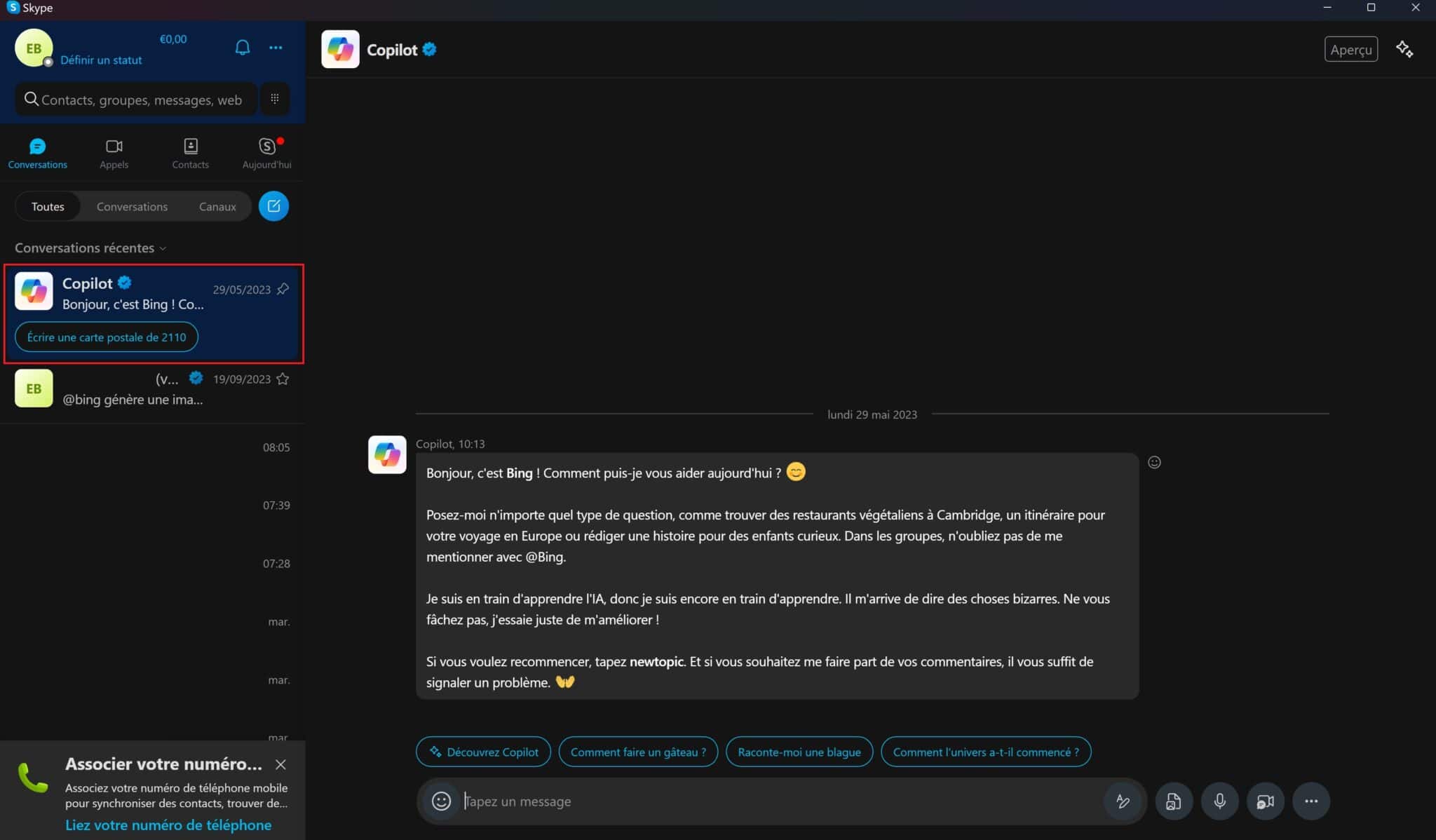1436x840 pixels.
Task: Record a voice message with the microphone
Action: 1219,801
